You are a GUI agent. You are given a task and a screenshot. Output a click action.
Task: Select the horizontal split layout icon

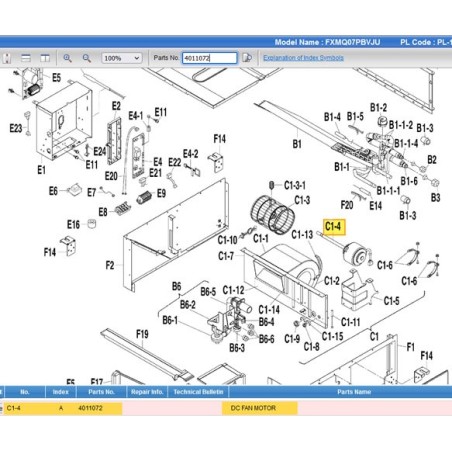click(26, 58)
